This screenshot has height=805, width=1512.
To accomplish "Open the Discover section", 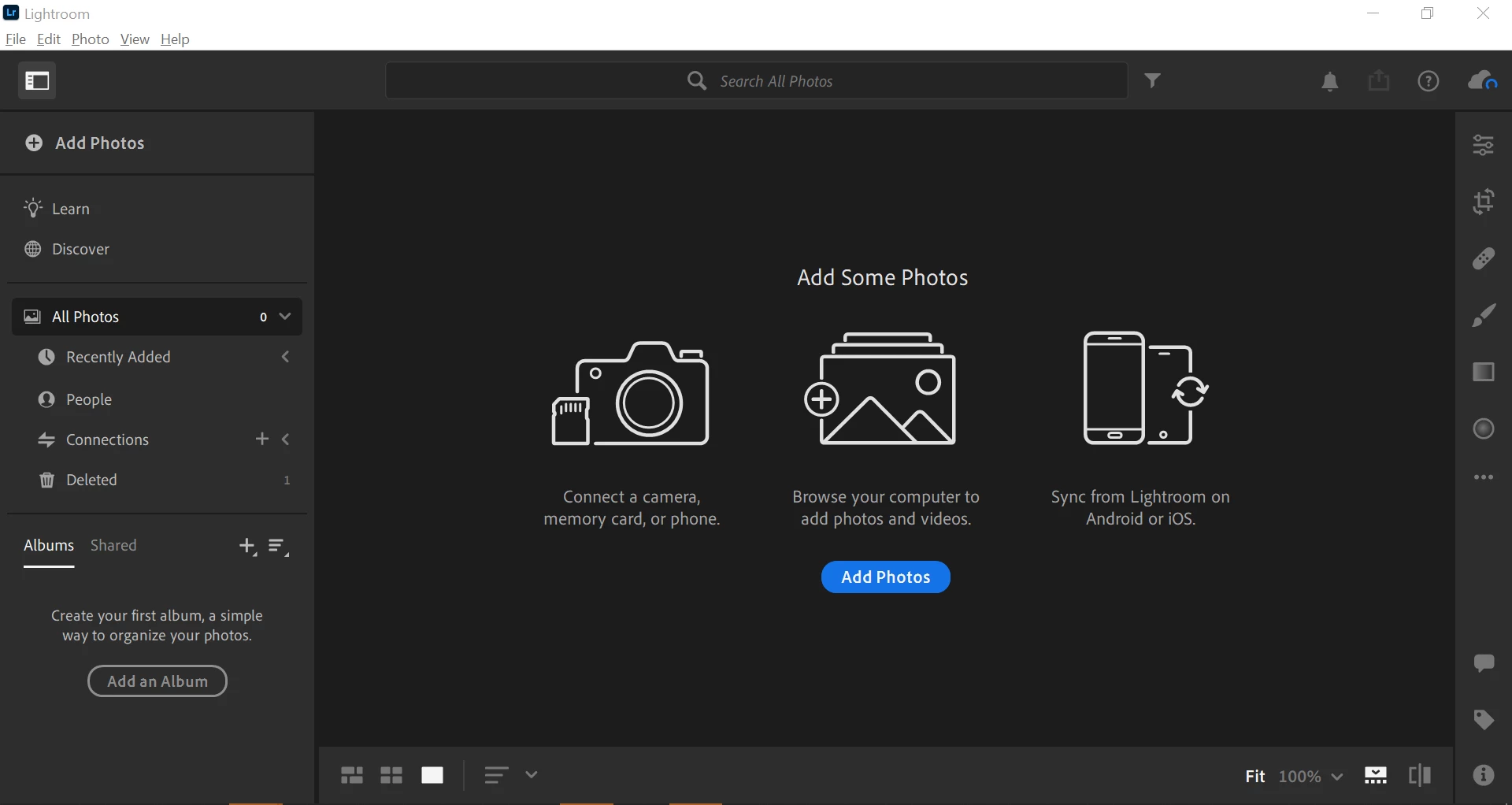I will coord(67,250).
